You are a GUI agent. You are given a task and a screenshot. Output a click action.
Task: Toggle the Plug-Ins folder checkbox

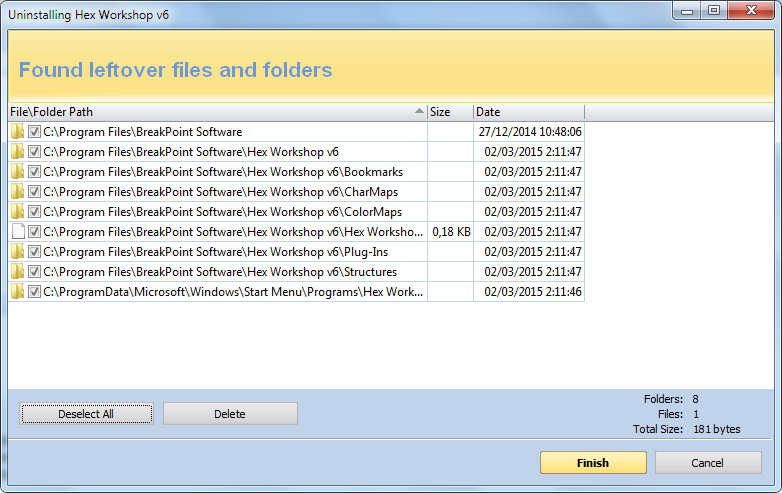click(x=34, y=251)
